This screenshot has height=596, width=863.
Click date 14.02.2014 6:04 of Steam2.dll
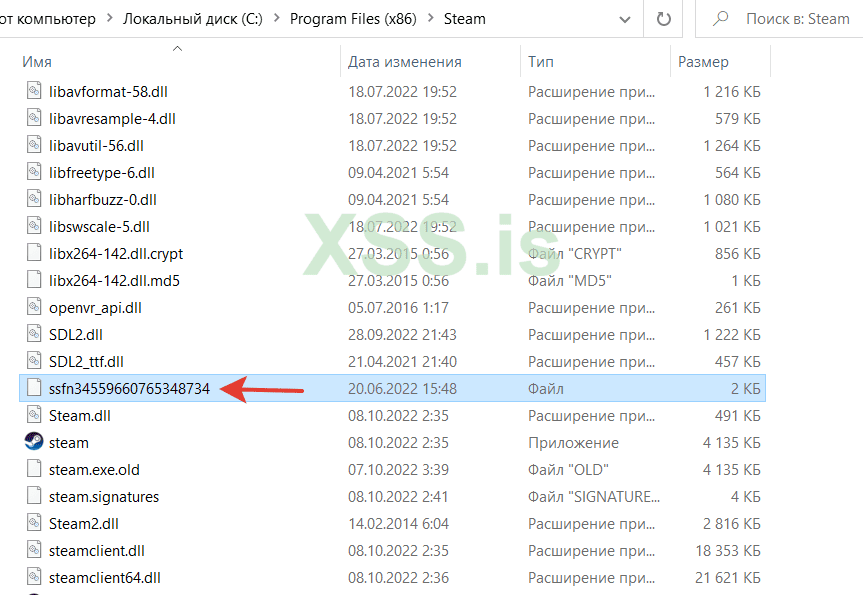[398, 523]
